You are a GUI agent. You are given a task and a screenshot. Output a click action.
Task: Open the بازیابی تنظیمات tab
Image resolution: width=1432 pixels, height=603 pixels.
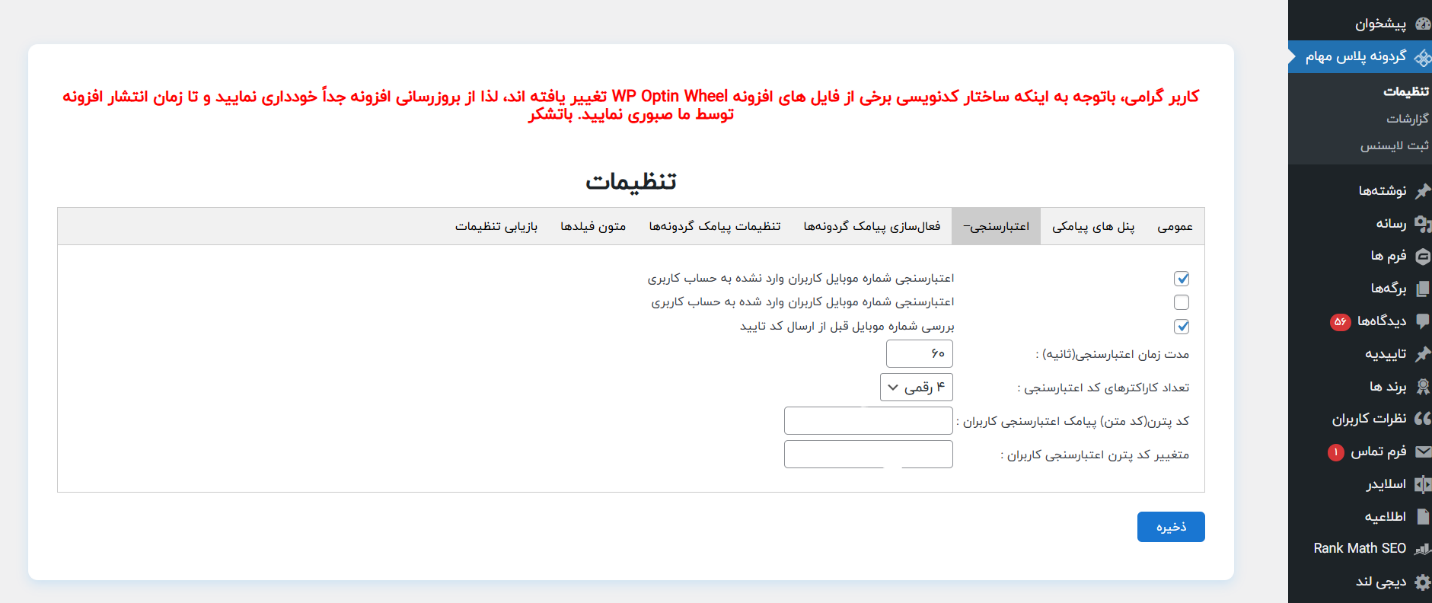pos(497,227)
